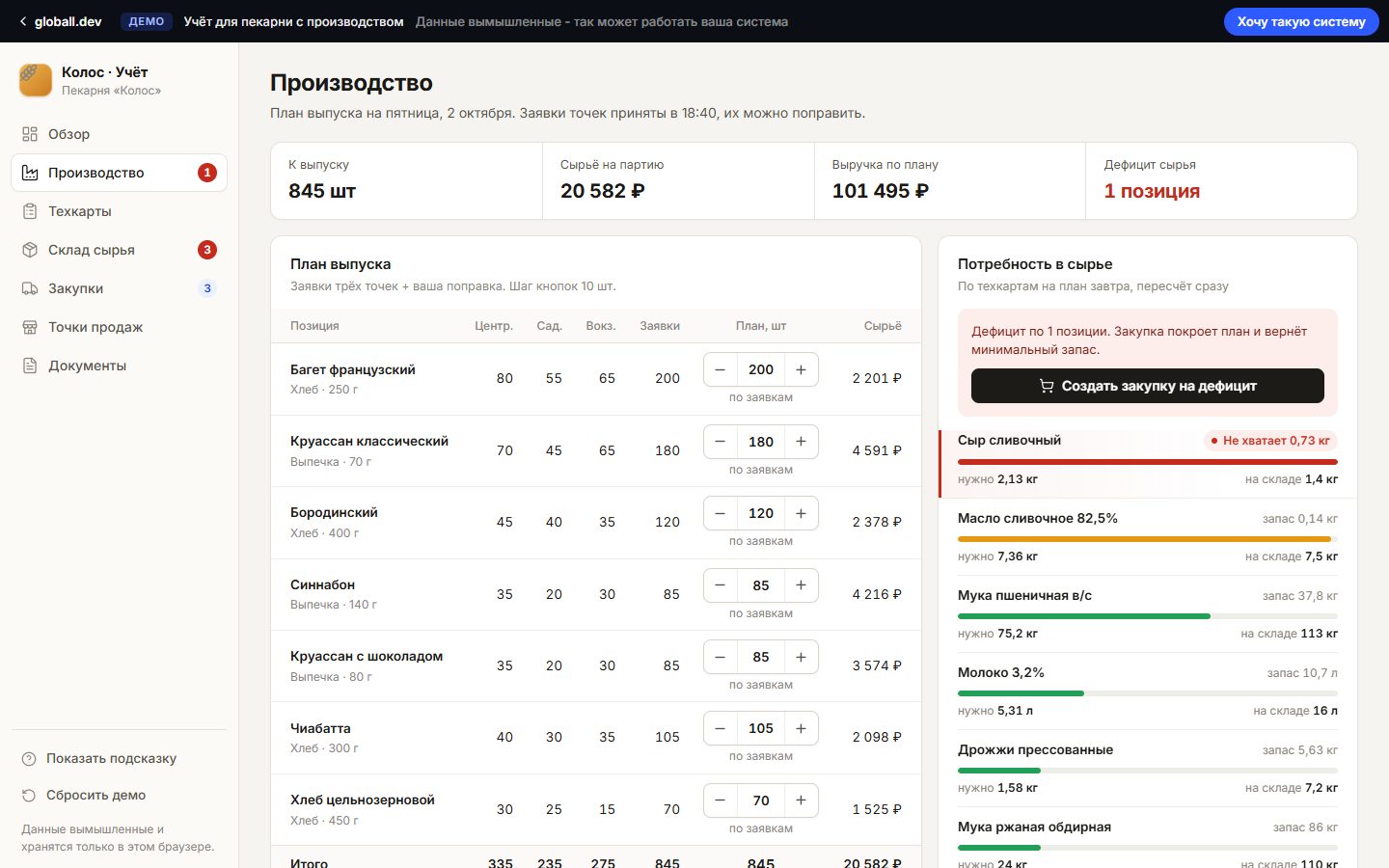Viewport: 1389px width, 868px height.
Task: Decrease Хлеб цельнозерновой plan quantity
Action: [721, 800]
